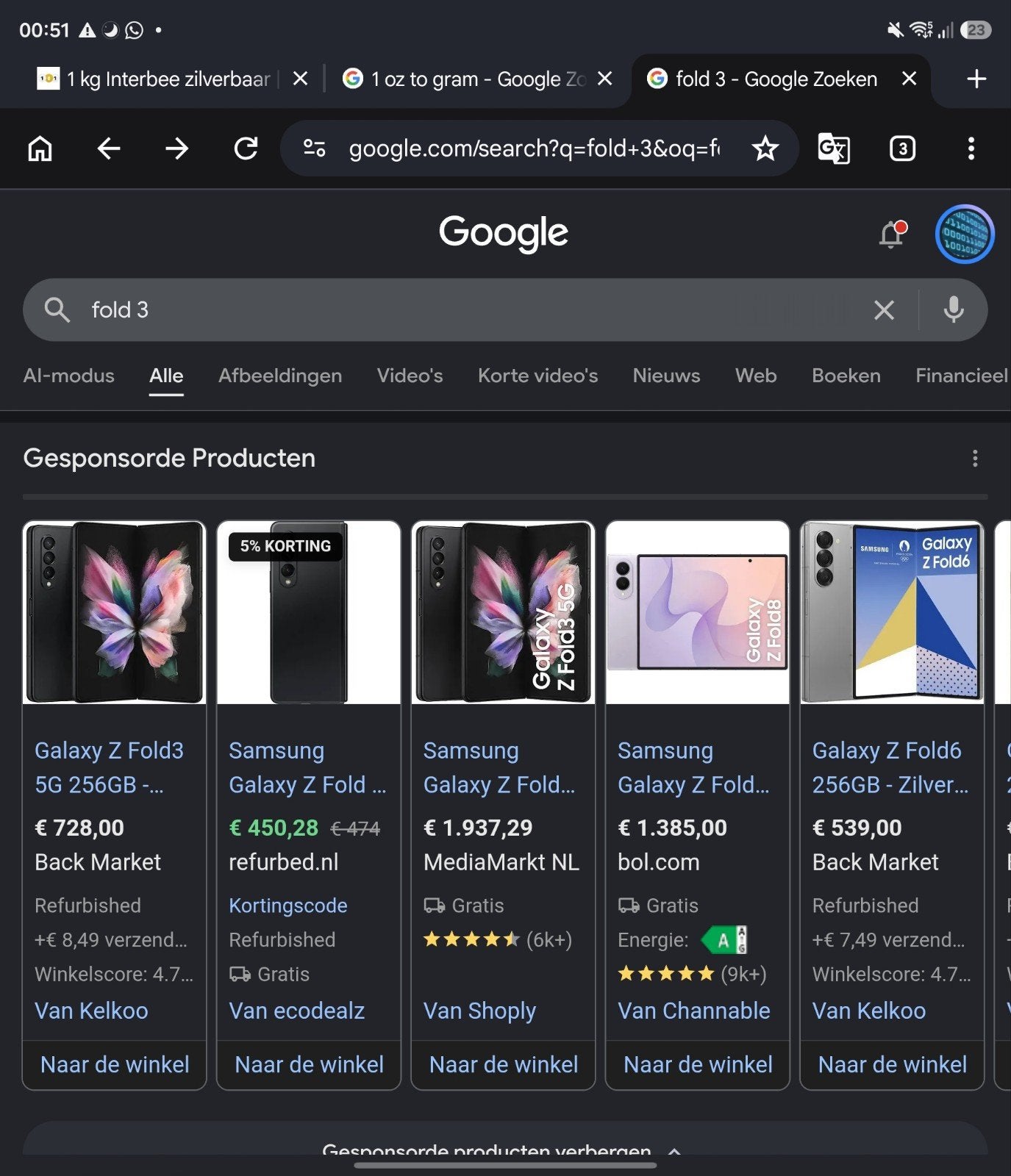Tap 'Naar de winkel' under MediaMarkt NL
The image size is (1011, 1176).
(504, 1064)
